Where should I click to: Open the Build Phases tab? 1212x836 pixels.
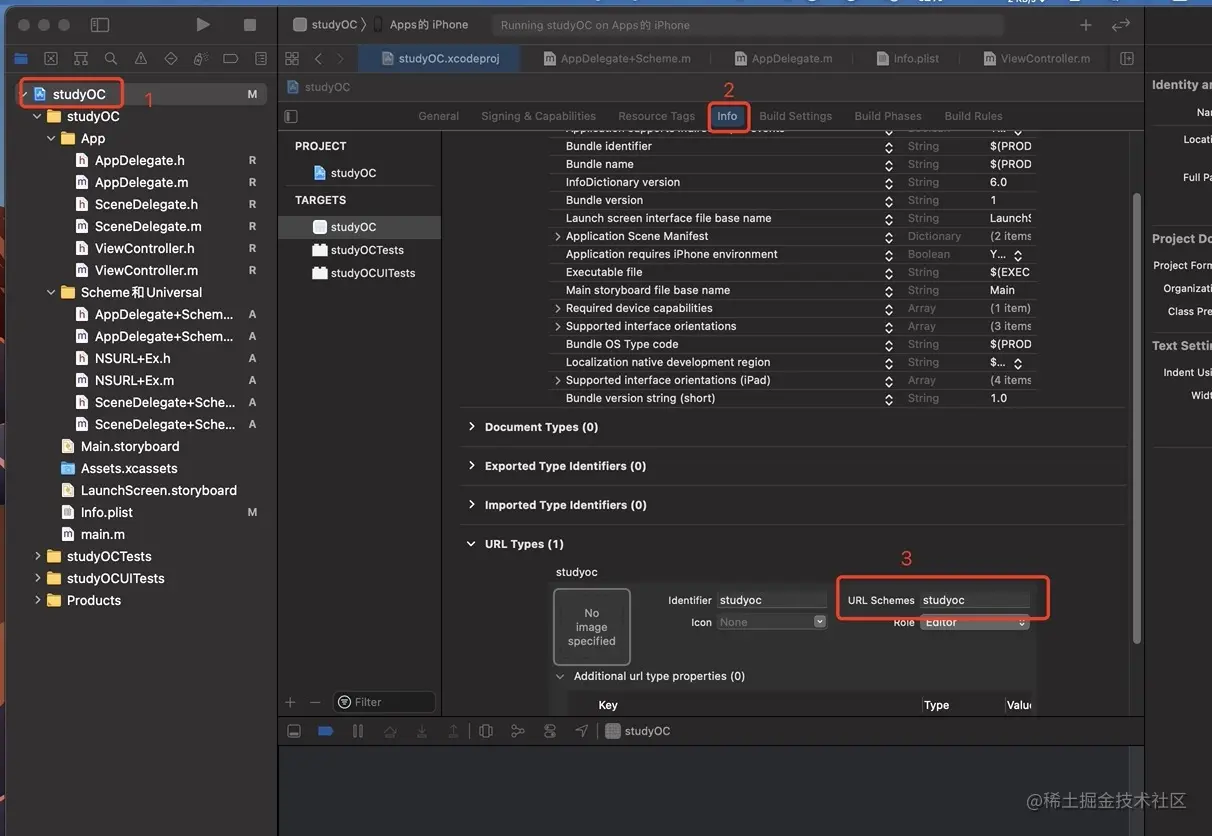888,116
